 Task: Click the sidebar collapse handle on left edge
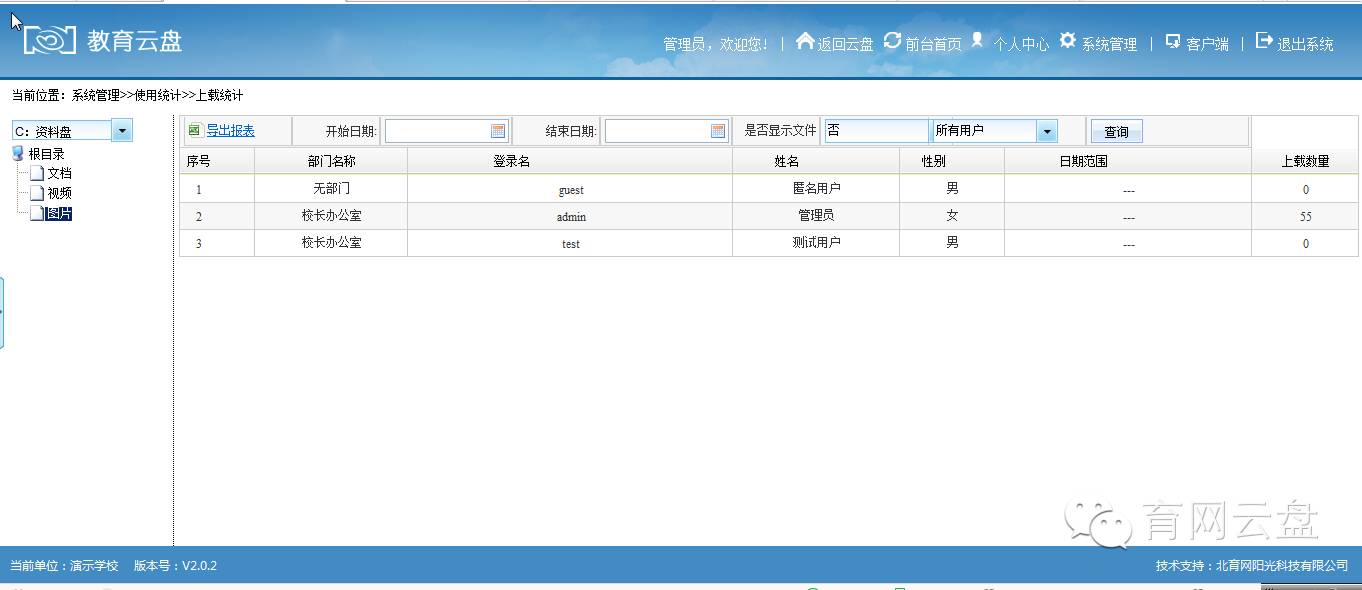pos(2,313)
